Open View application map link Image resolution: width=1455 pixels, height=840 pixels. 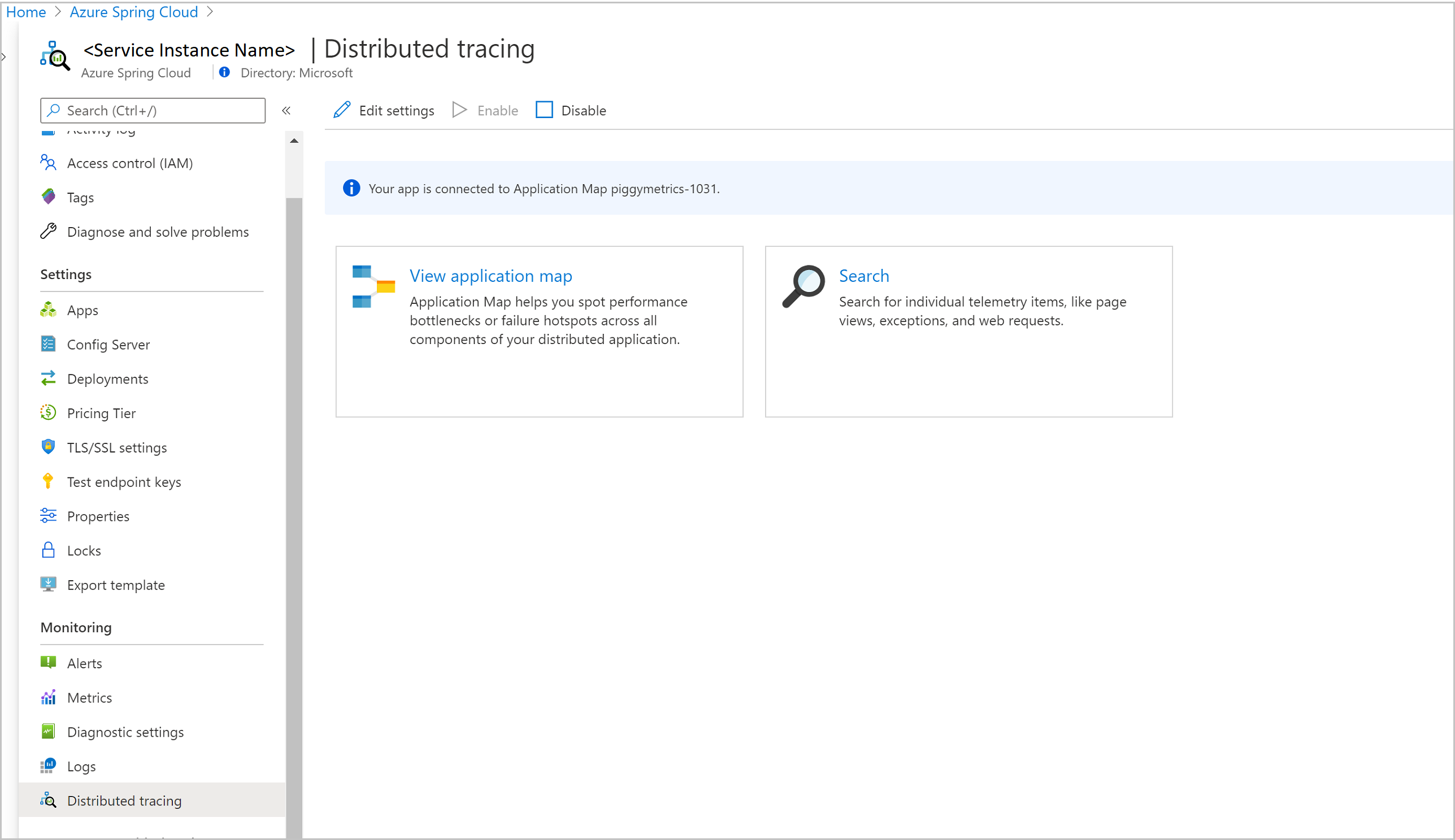[491, 276]
